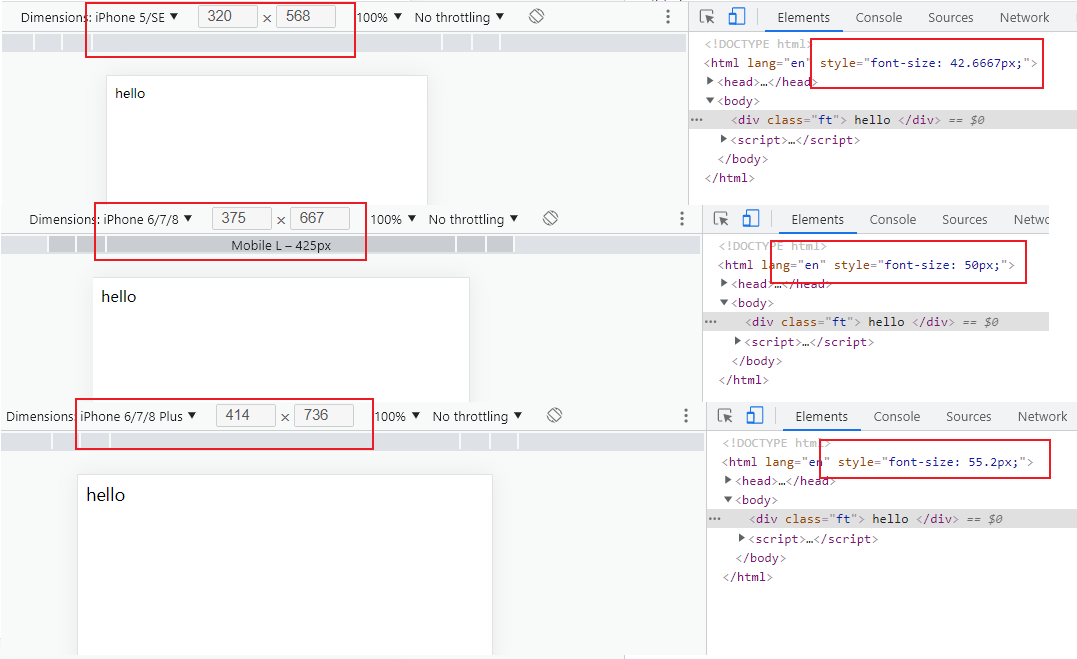Switch to Sources tab in the middle DevTools panel
The height and width of the screenshot is (659, 1077).
(964, 219)
